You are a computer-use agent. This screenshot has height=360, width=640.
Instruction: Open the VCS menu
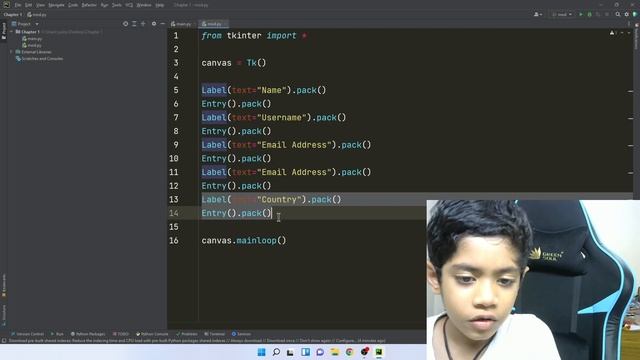click(x=129, y=5)
